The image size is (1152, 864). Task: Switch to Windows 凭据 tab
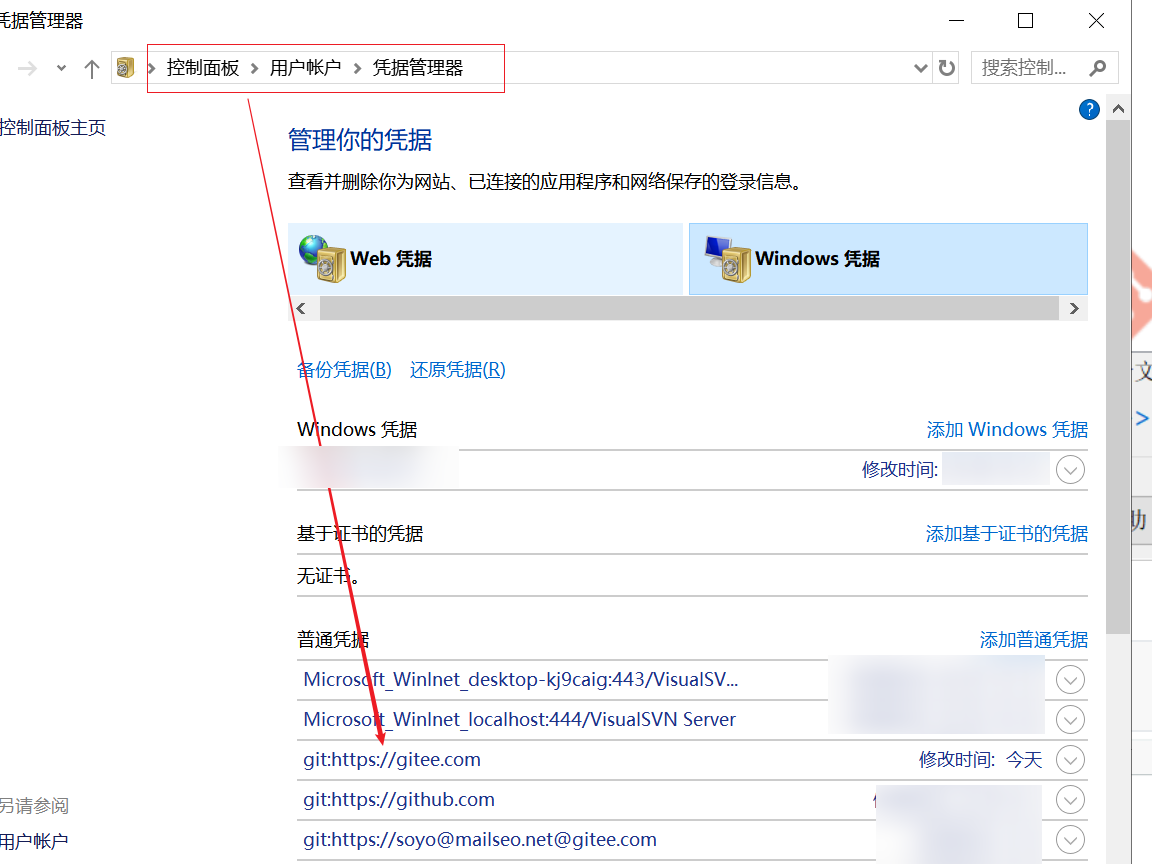pyautogui.click(x=888, y=259)
